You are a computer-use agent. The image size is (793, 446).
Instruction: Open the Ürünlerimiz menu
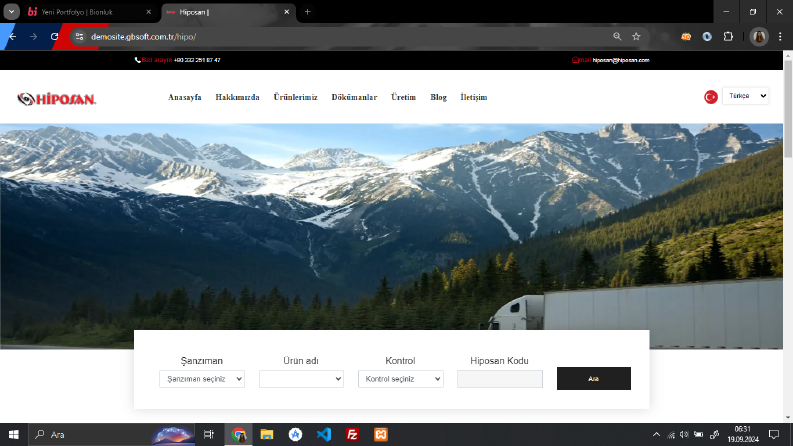(295, 97)
